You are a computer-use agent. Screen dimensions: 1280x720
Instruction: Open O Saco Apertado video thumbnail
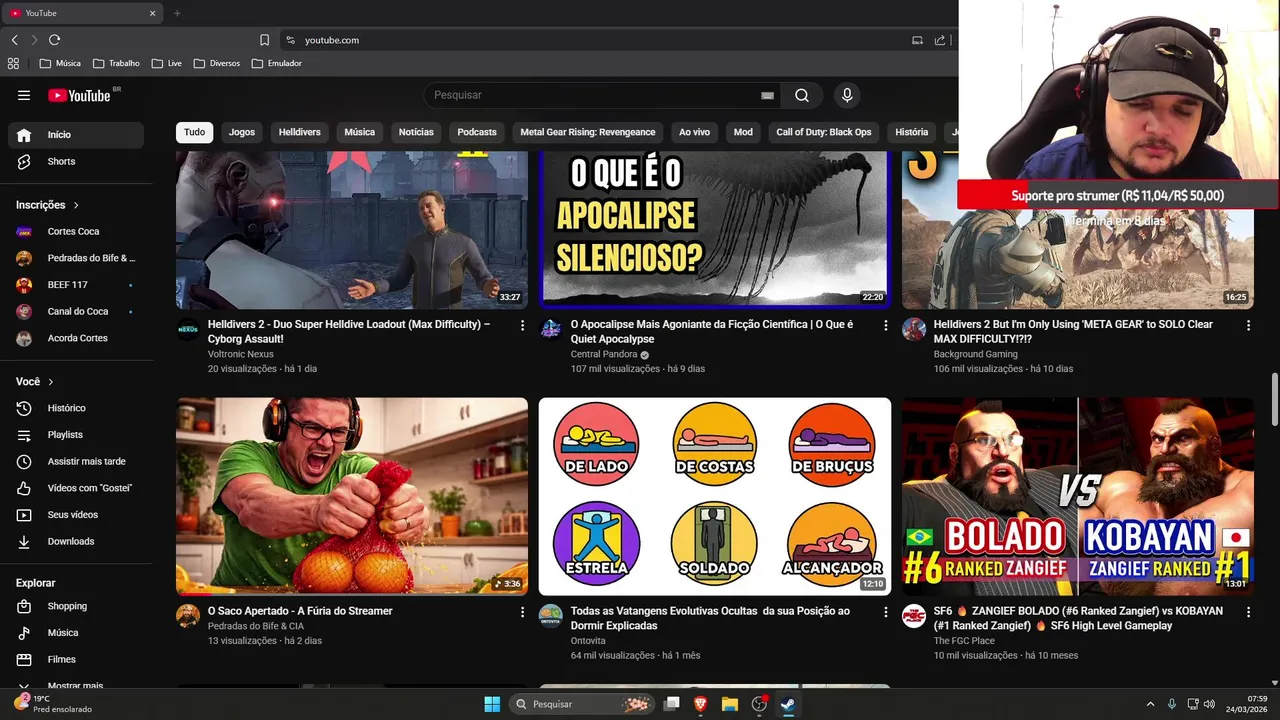pyautogui.click(x=352, y=496)
